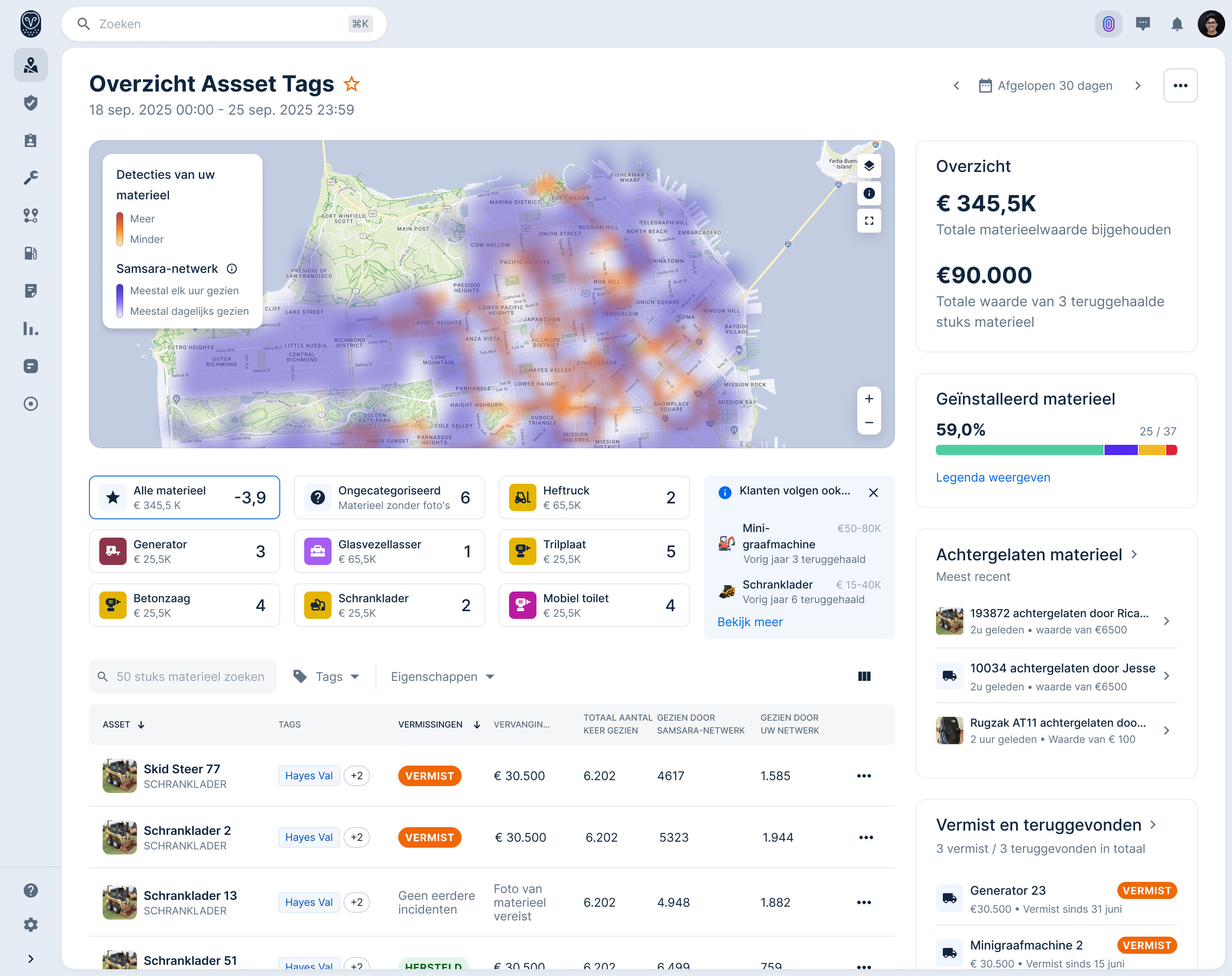Click the Legenda weergeven link

(x=993, y=478)
